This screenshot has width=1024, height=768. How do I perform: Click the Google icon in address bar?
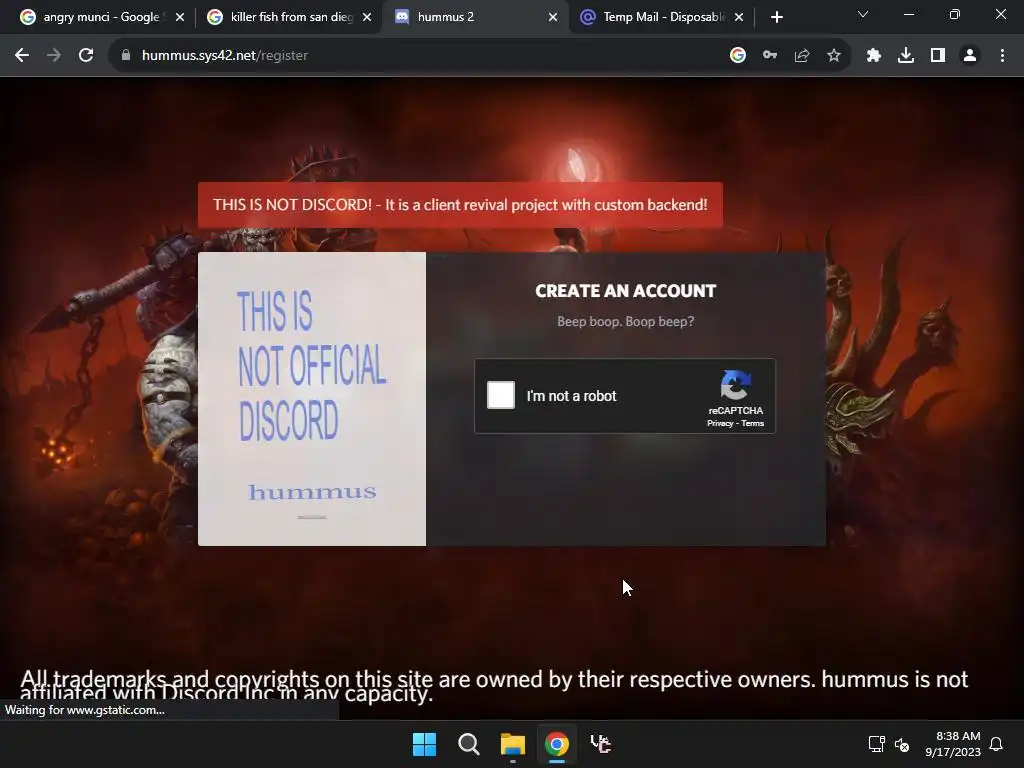coord(738,56)
